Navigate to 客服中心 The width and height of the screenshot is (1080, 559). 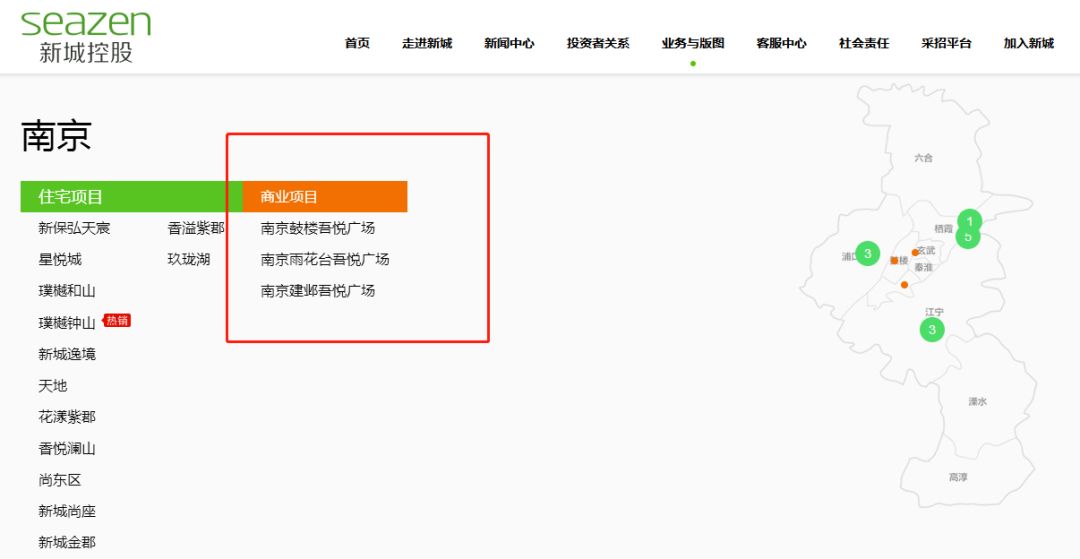[x=781, y=43]
